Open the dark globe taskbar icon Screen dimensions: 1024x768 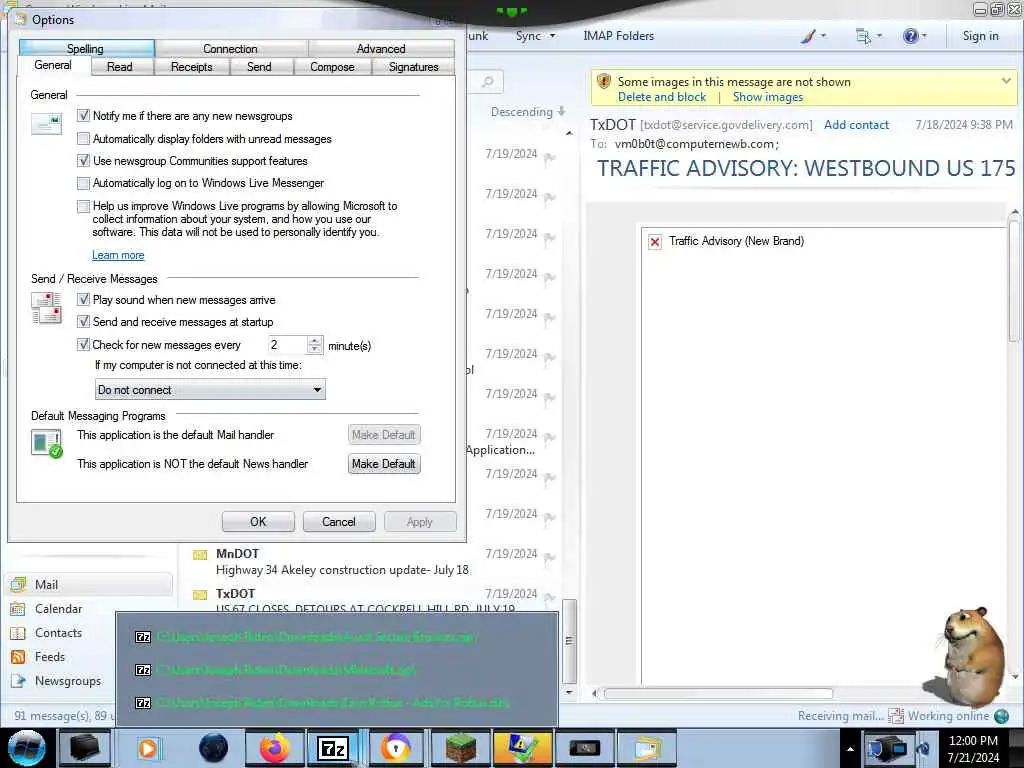(x=214, y=748)
